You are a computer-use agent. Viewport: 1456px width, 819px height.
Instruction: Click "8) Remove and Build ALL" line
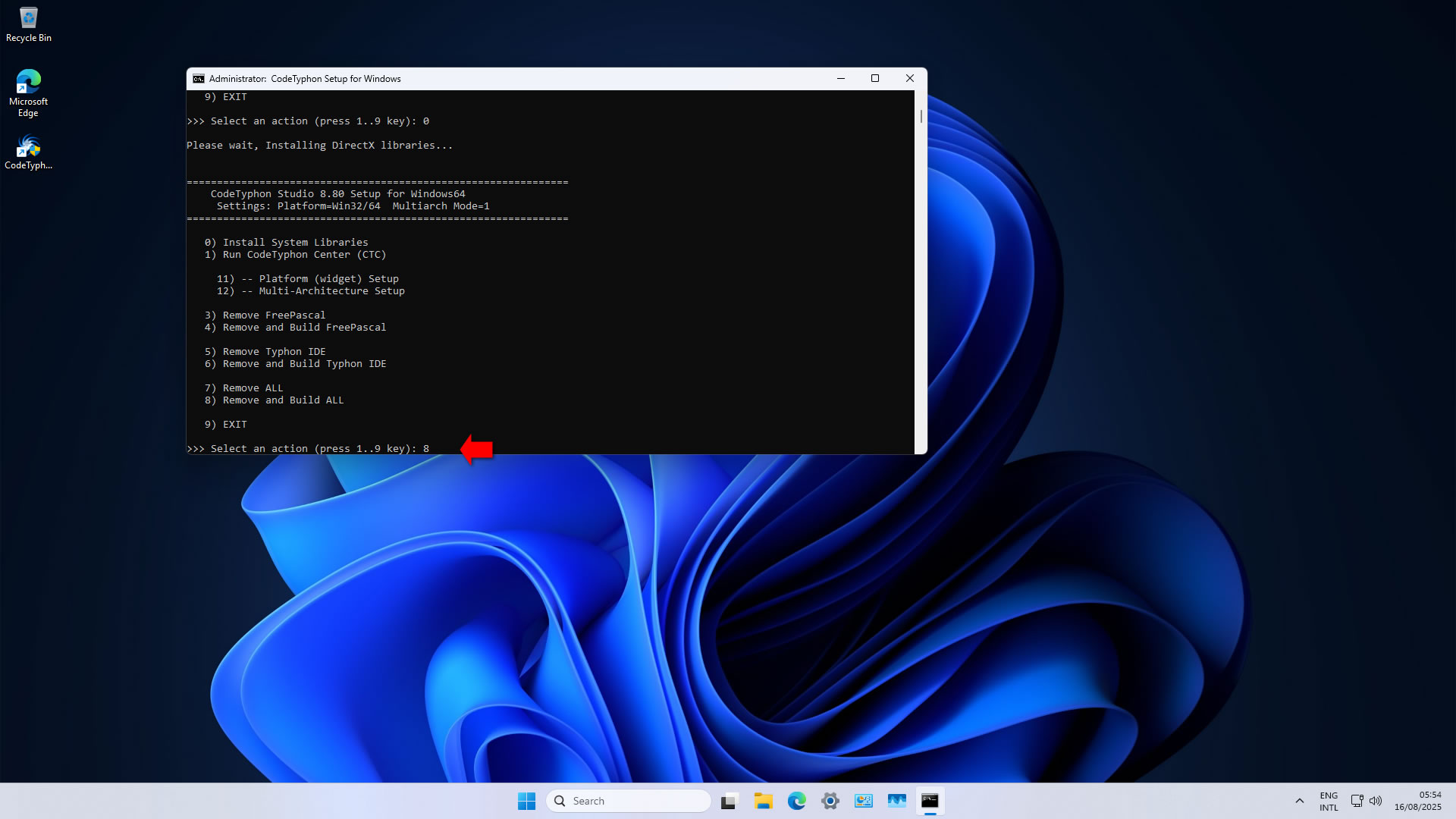coord(274,400)
